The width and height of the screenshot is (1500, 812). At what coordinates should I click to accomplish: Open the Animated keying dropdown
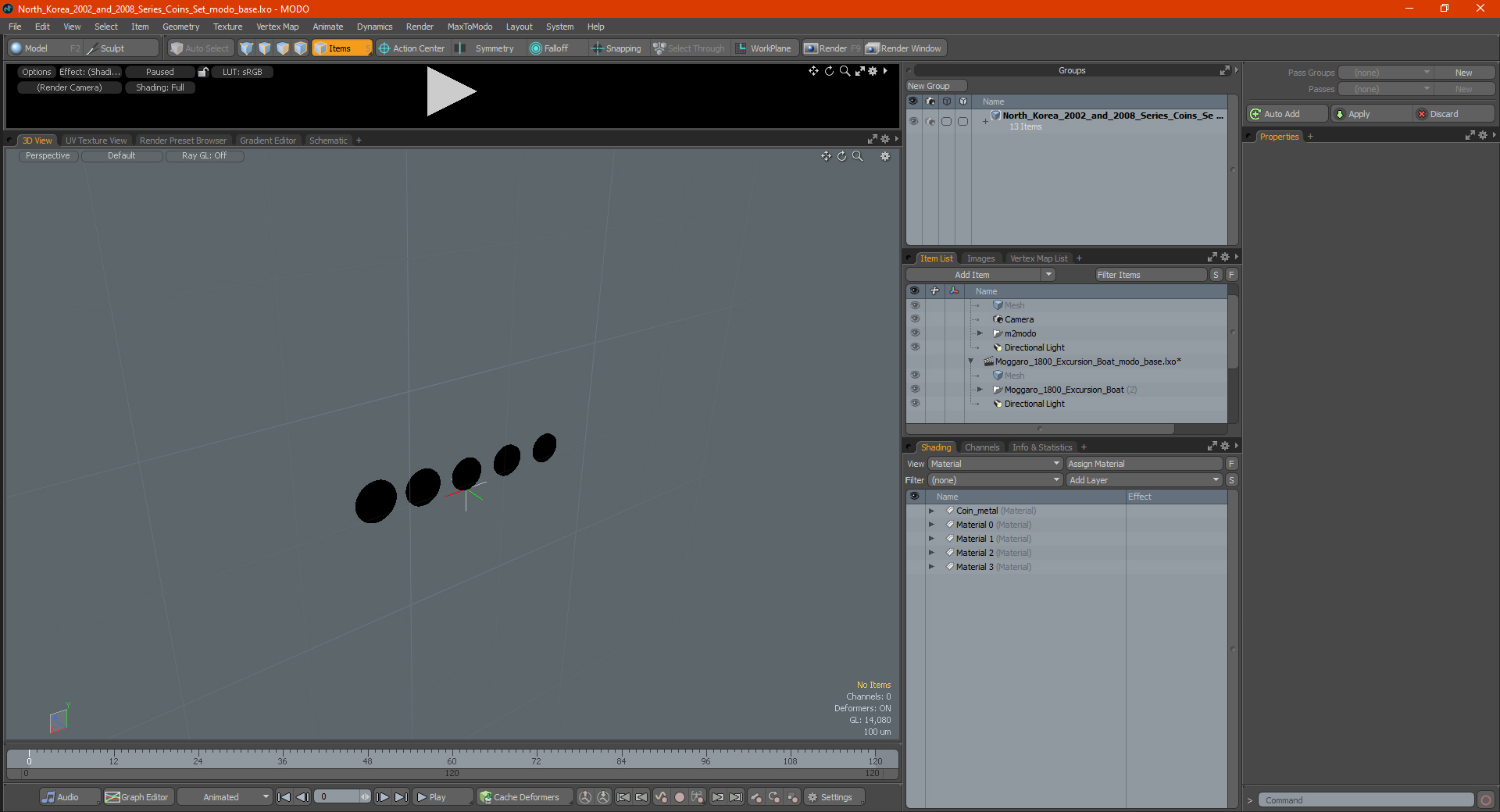224,797
